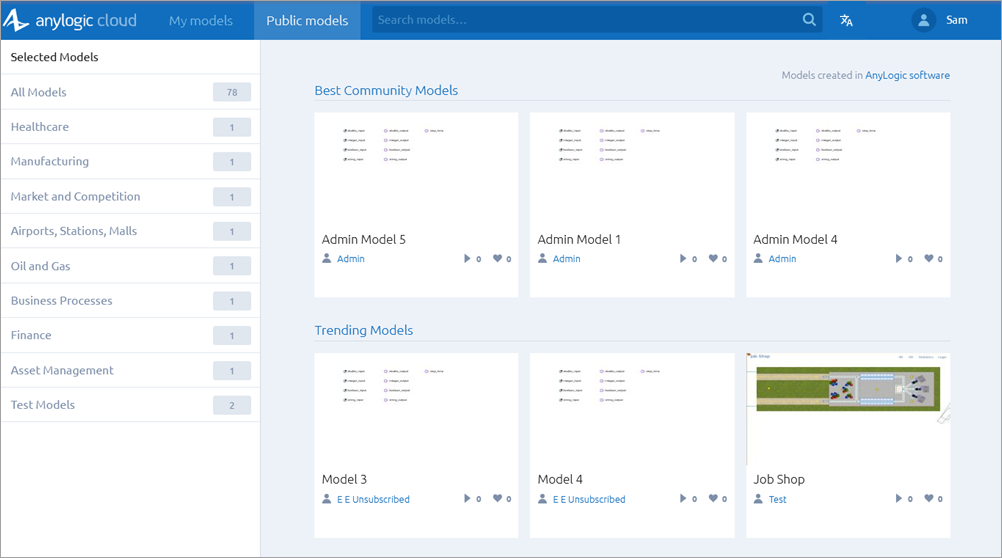Click the Sam user avatar icon
This screenshot has width=1002, height=558.
[923, 20]
